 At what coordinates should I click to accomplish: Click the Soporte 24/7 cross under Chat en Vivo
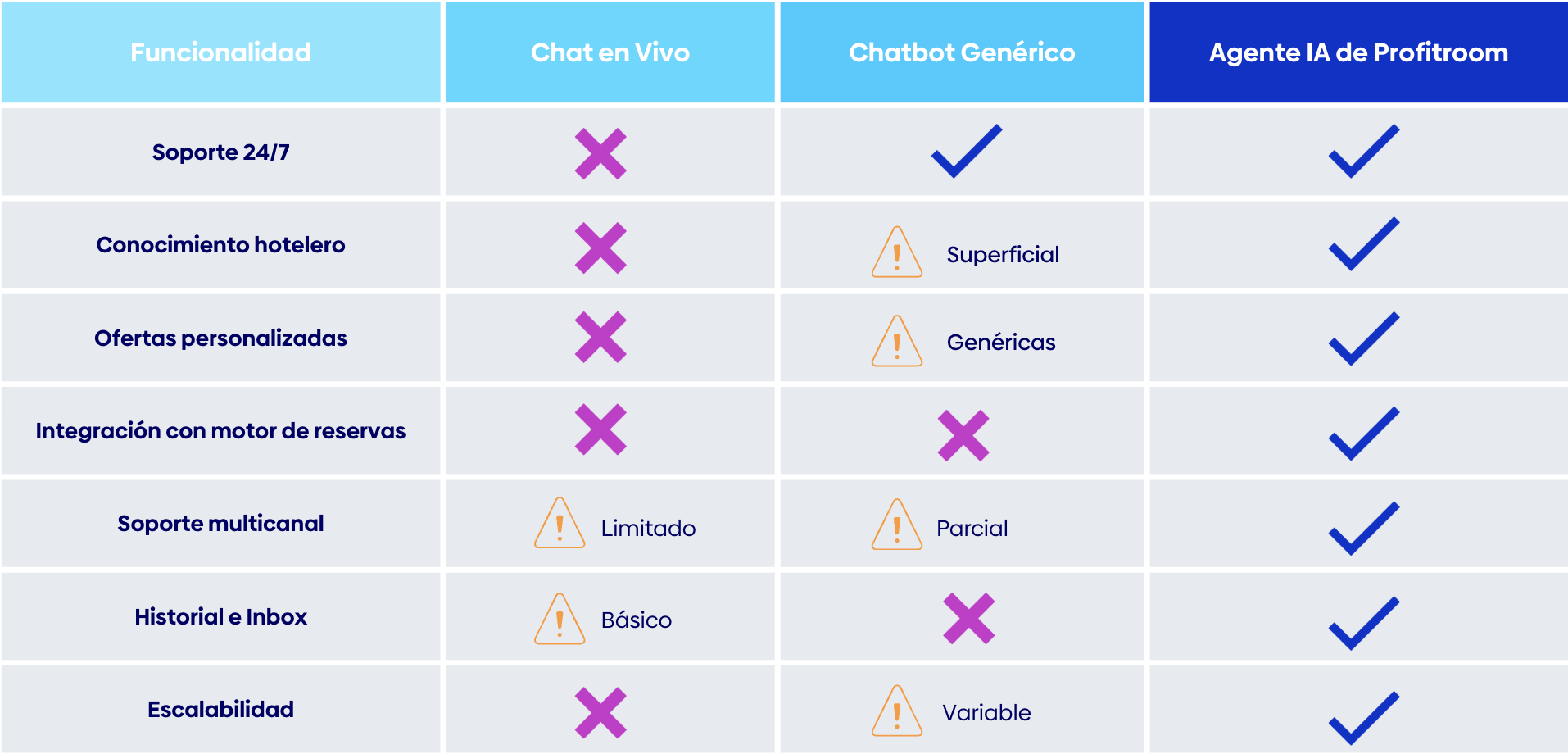coord(600,154)
